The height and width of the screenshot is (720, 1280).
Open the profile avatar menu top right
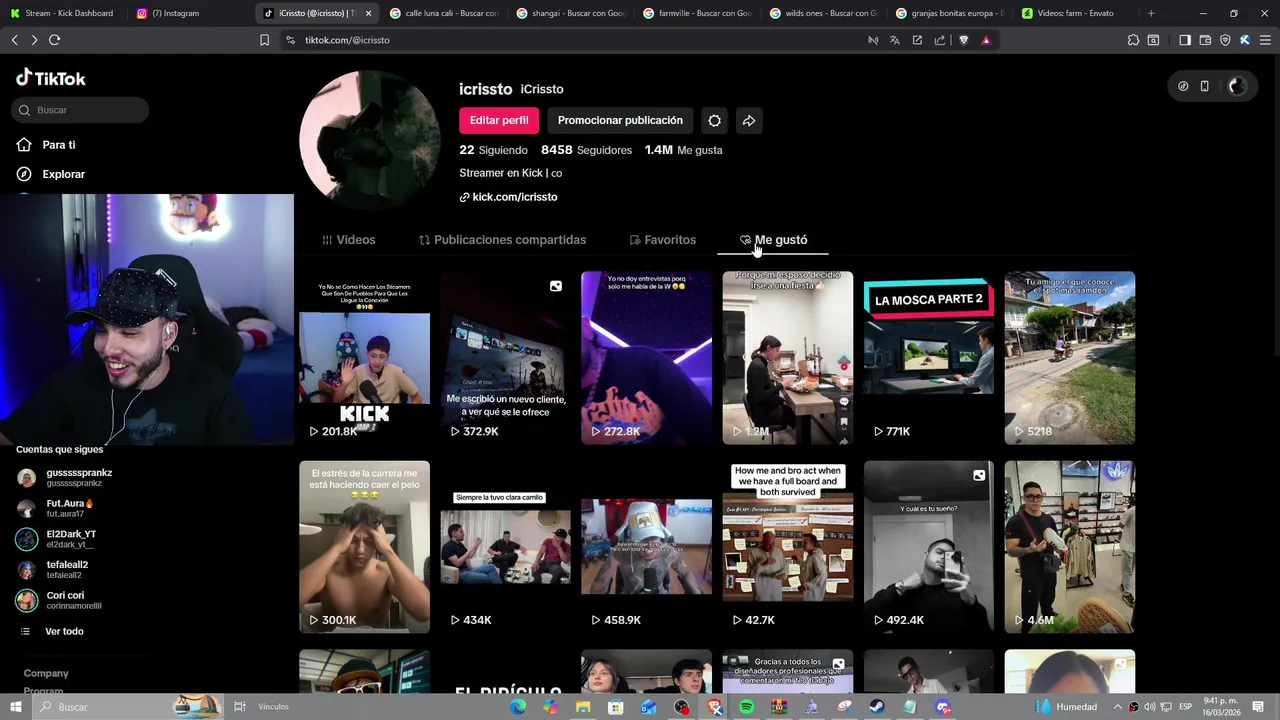click(x=1237, y=86)
